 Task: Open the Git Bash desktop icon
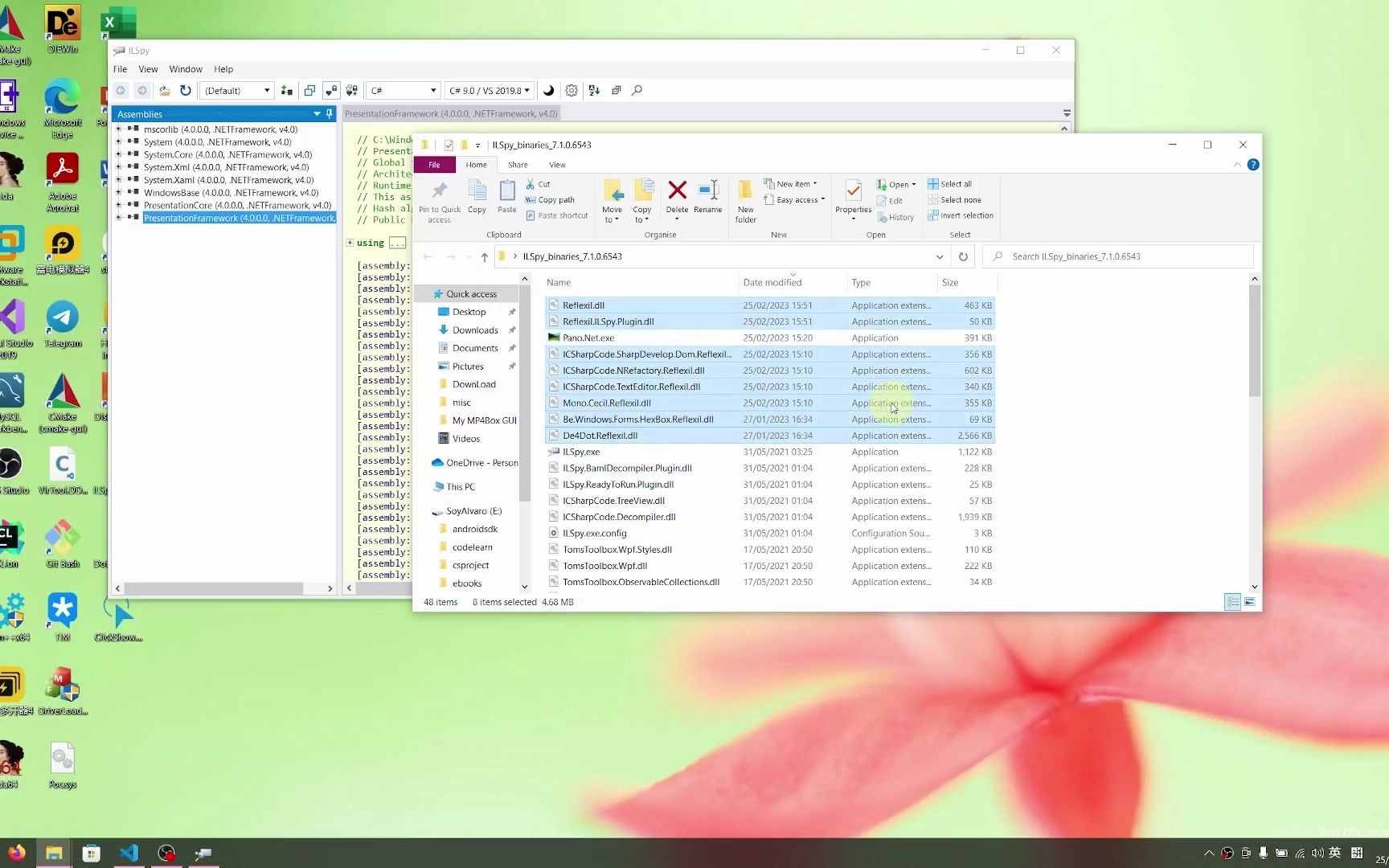coord(63,544)
